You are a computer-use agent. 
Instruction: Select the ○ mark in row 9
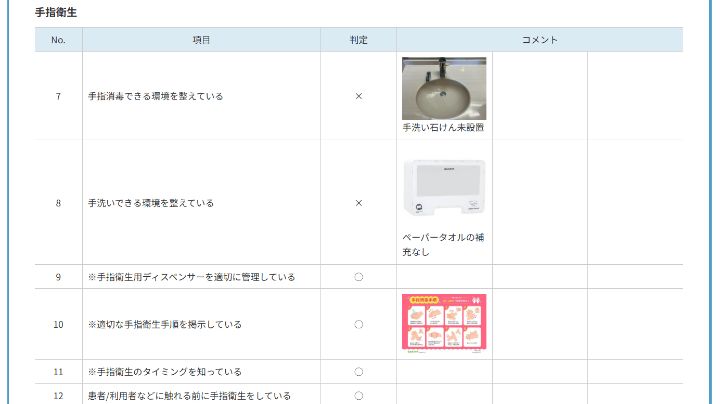click(x=358, y=277)
